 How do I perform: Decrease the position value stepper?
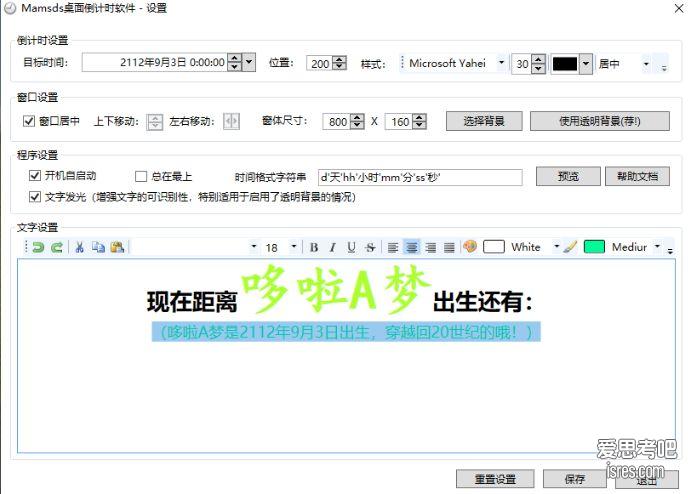pyautogui.click(x=339, y=67)
